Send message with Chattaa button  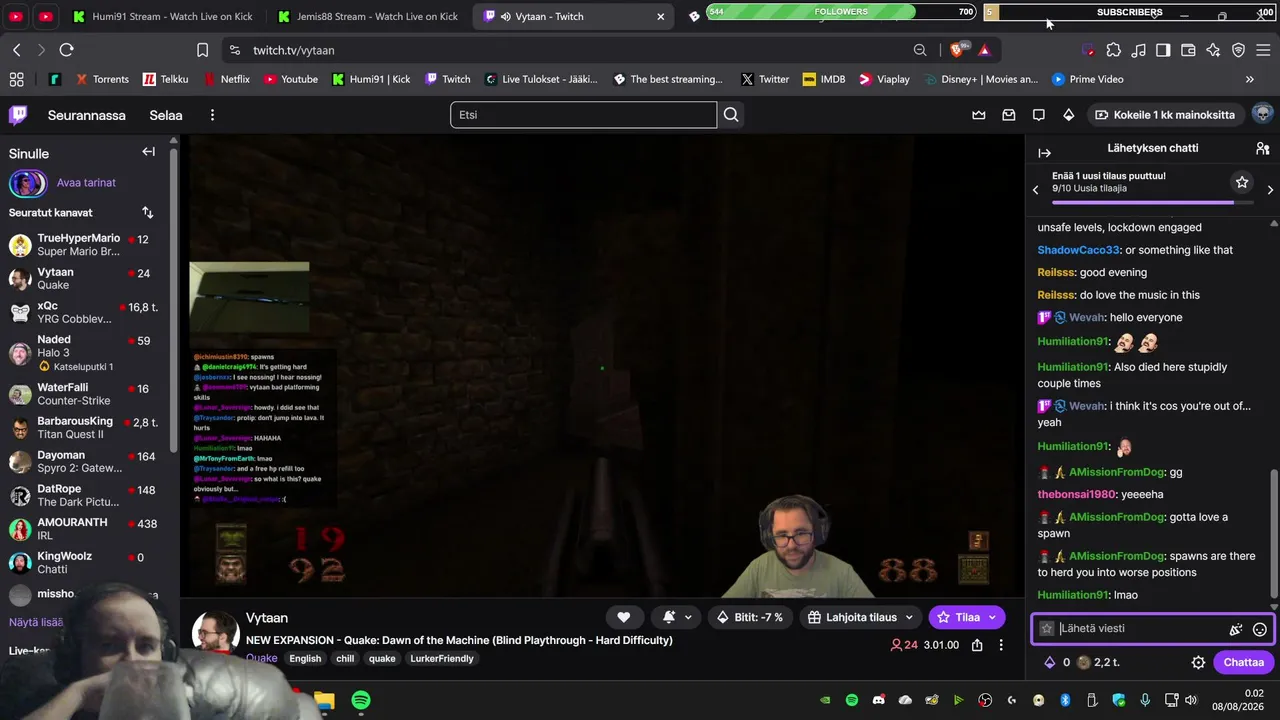click(1243, 662)
